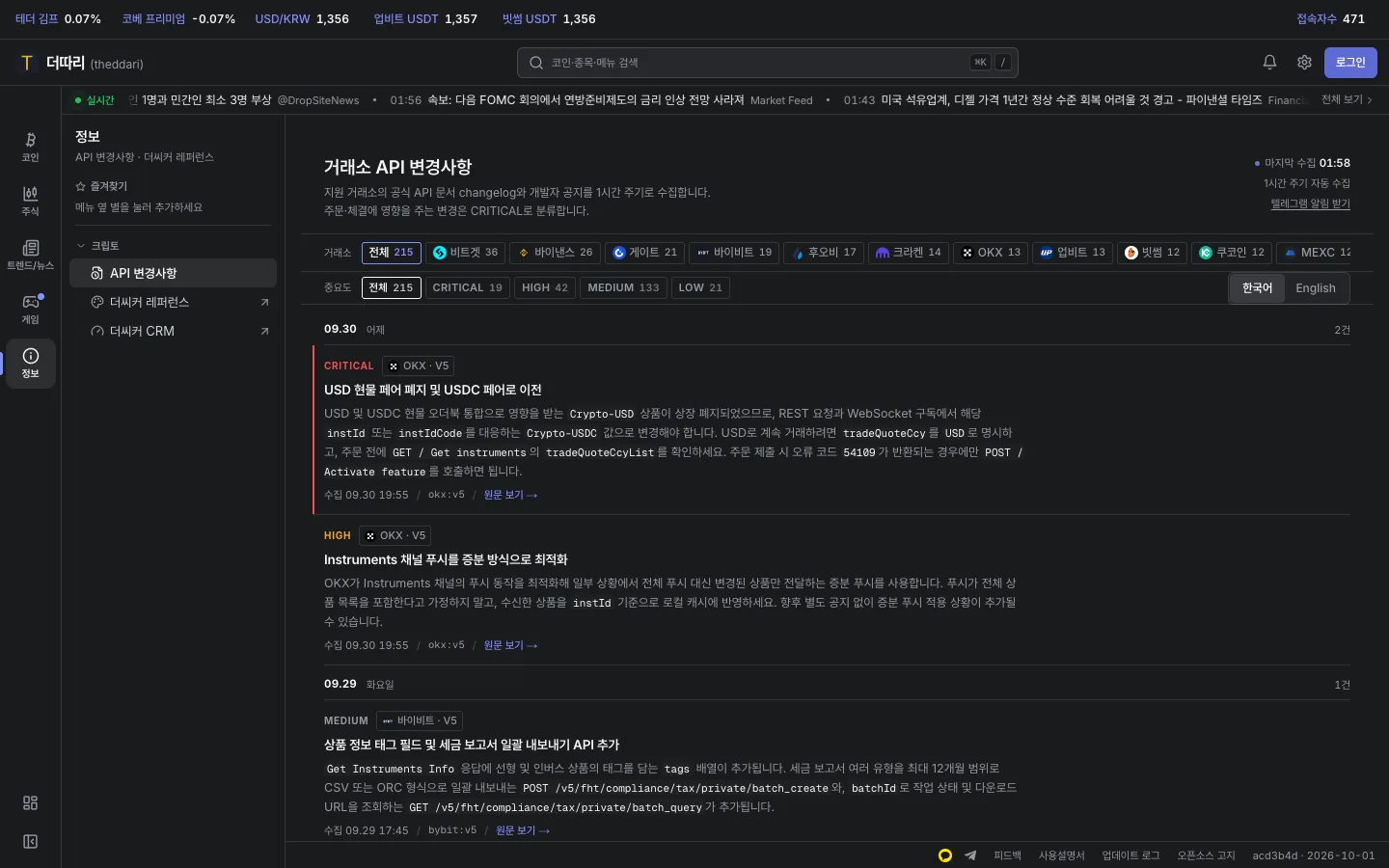Open the 트렌드/뉴스 sidebar section

point(30,255)
